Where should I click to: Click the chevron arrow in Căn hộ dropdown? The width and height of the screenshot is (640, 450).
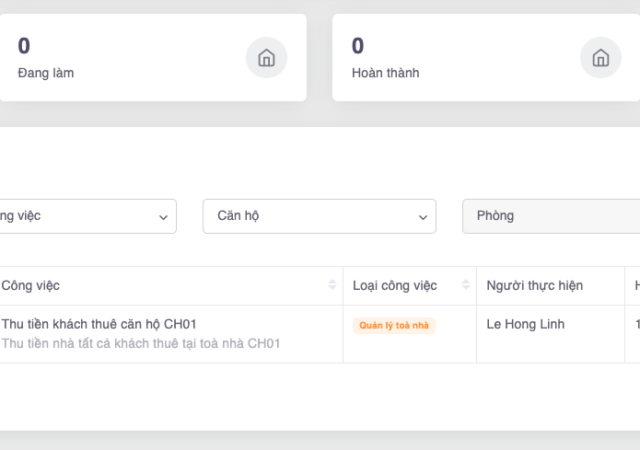point(422,217)
